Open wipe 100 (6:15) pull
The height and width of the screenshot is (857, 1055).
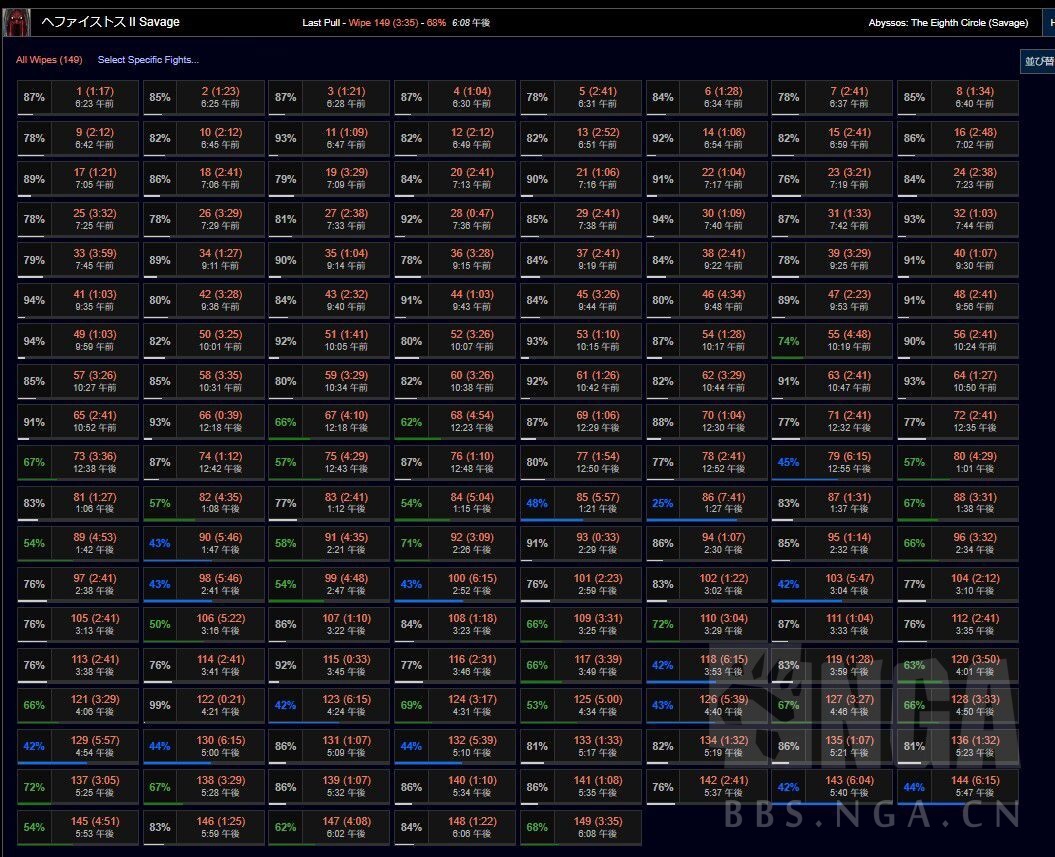point(471,584)
